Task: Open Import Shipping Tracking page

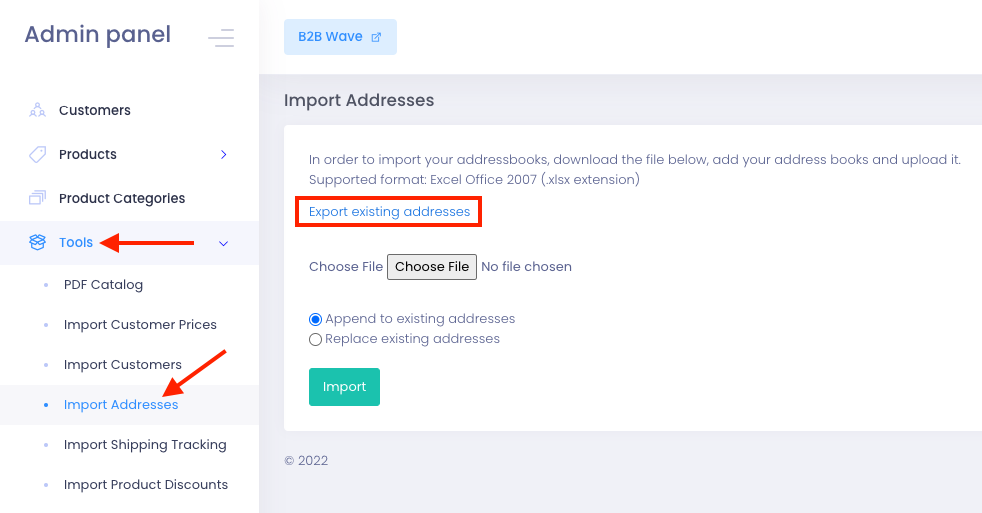Action: coord(145,445)
